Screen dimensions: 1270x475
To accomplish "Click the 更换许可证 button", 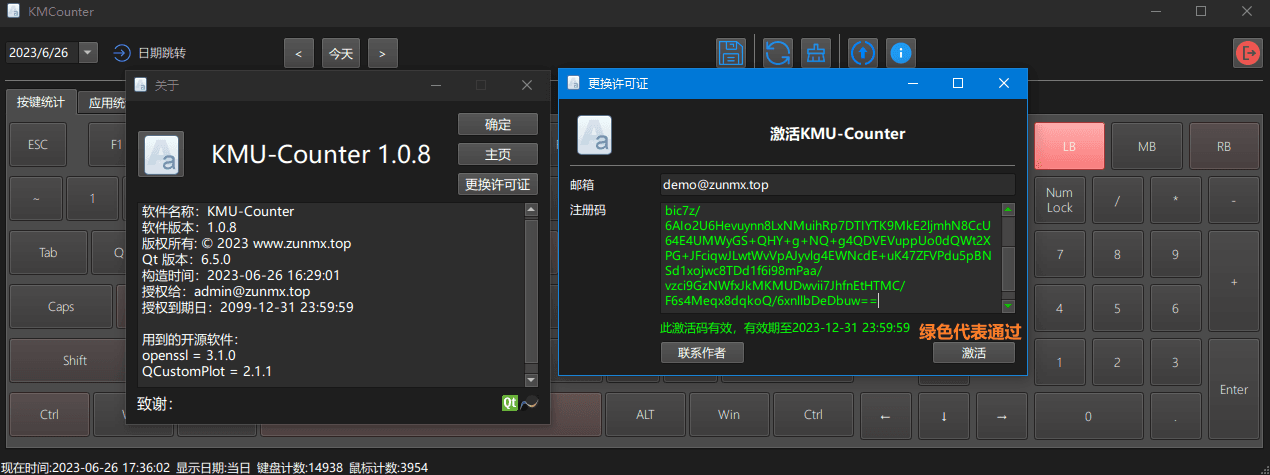I will pos(498,184).
